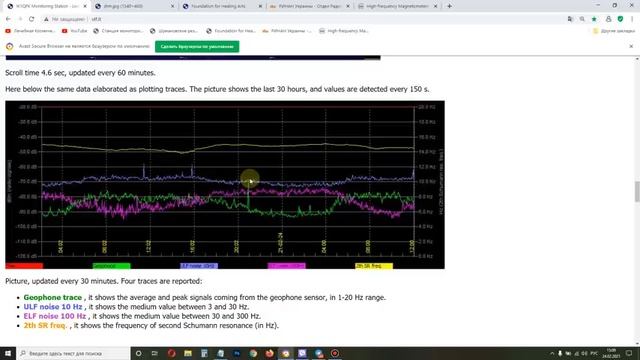Open the Photoshop icon in taskbar
The height and width of the screenshot is (360, 640).
(237, 353)
